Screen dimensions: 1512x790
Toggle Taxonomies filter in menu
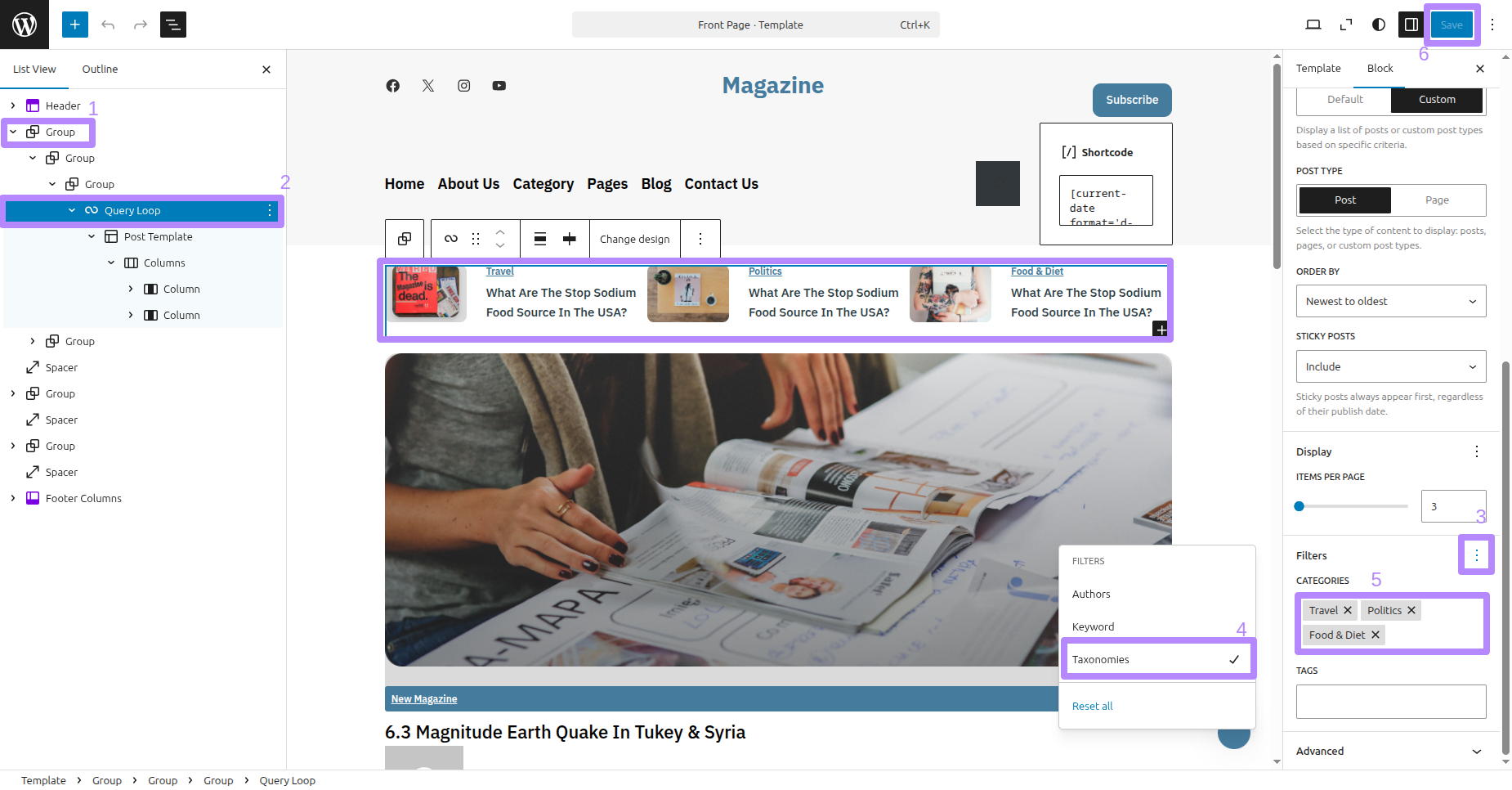(1156, 660)
